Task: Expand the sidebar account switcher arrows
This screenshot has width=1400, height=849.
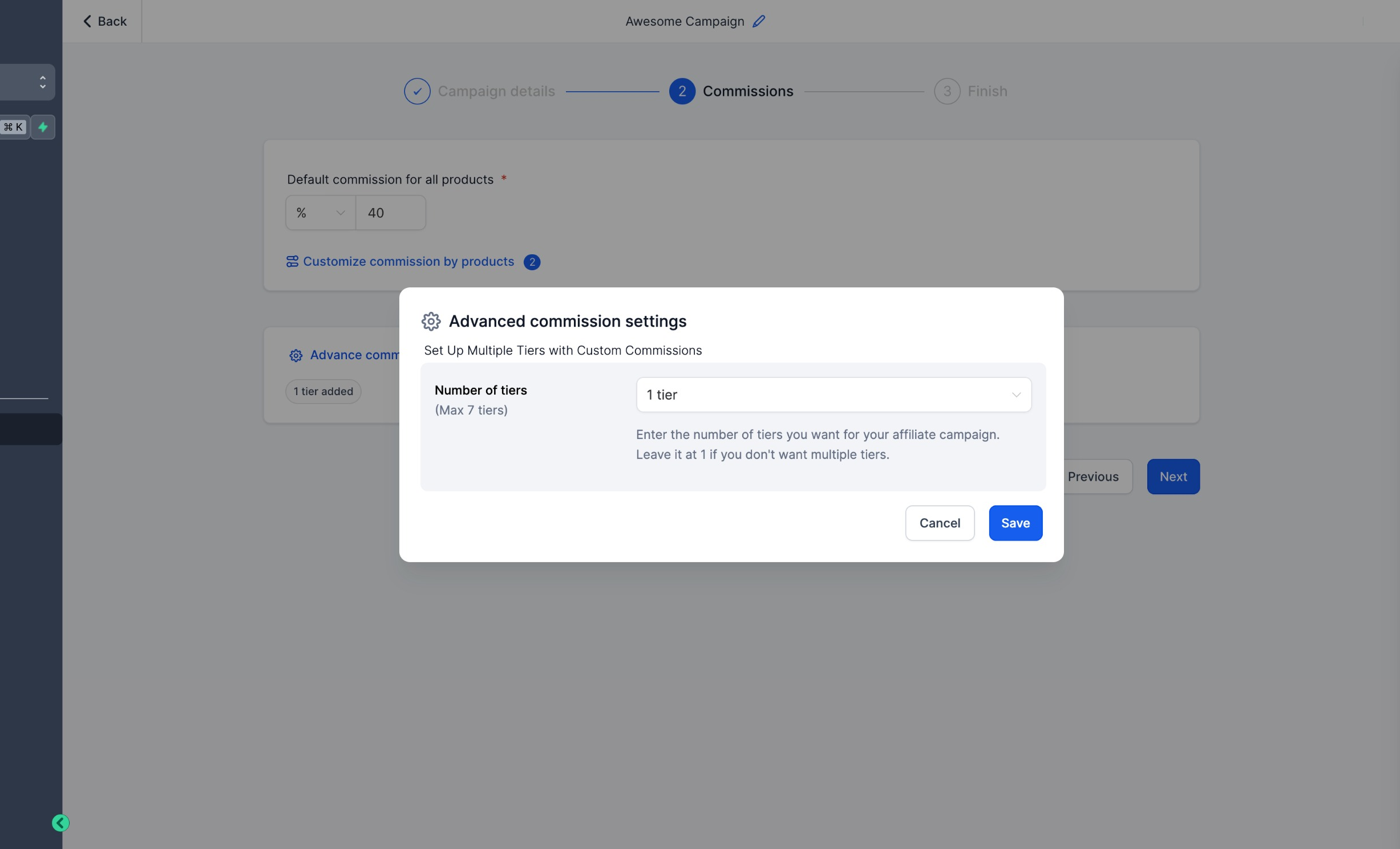Action: [43, 82]
